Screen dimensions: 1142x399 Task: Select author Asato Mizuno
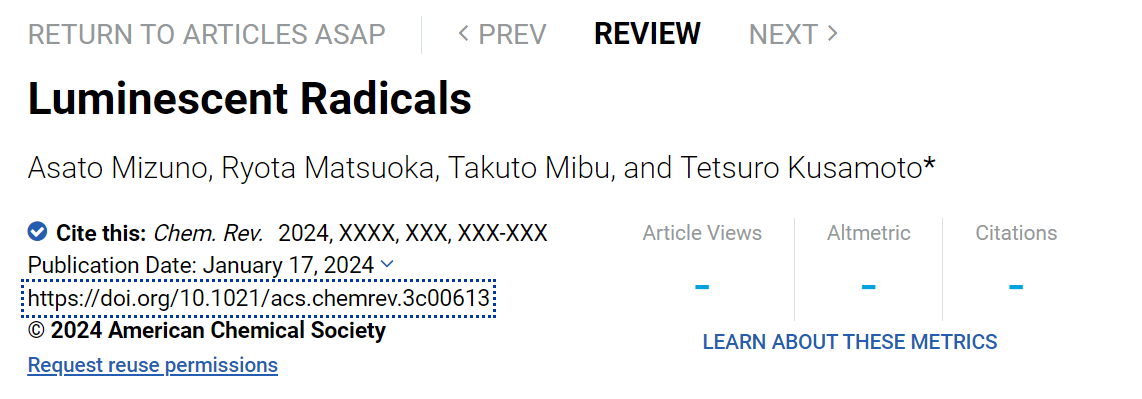117,168
